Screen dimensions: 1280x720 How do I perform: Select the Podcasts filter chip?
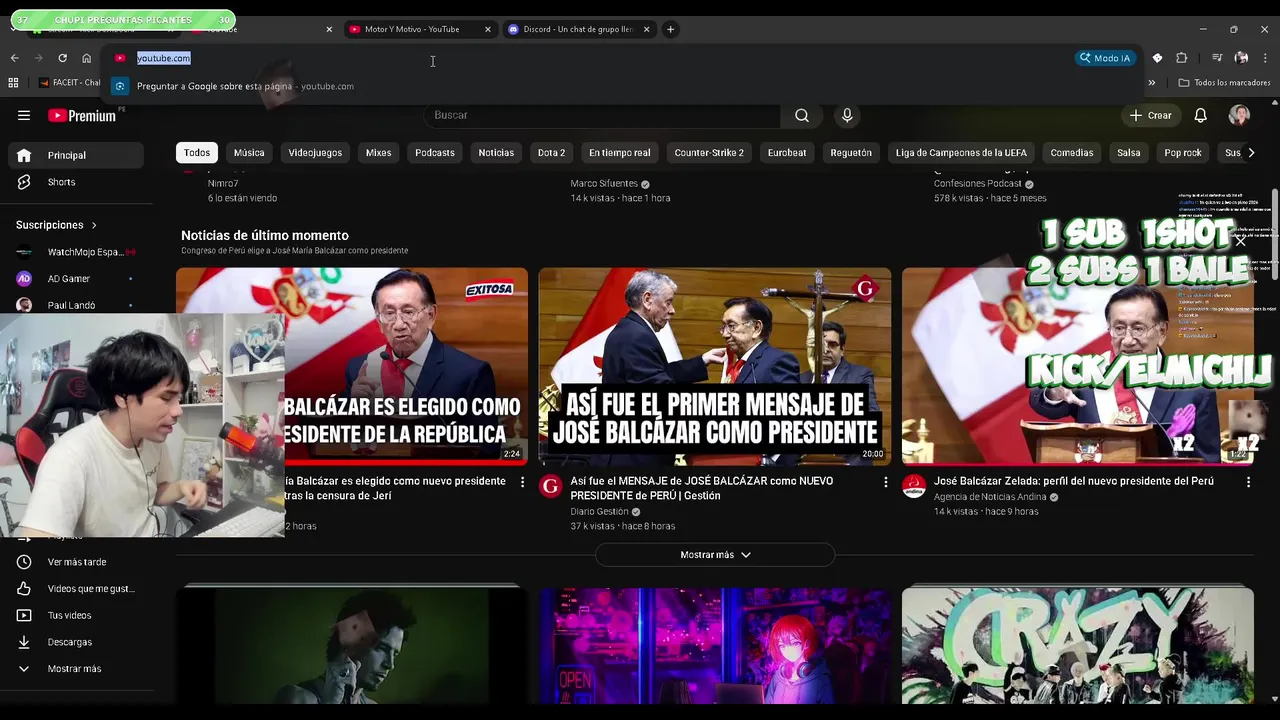(x=435, y=153)
